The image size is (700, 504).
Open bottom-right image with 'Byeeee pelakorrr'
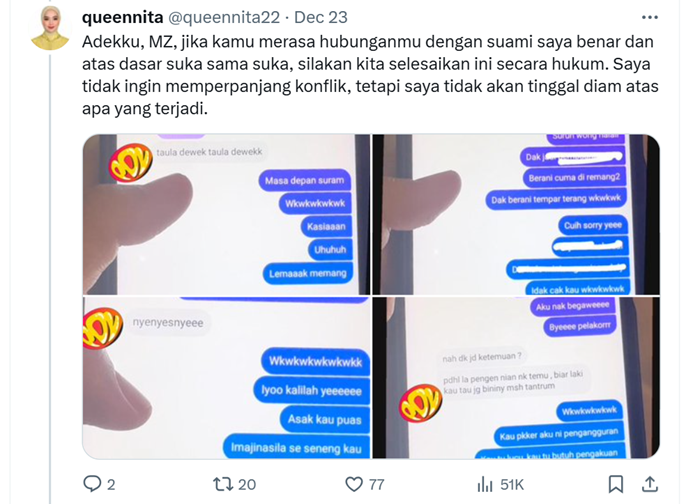point(516,378)
